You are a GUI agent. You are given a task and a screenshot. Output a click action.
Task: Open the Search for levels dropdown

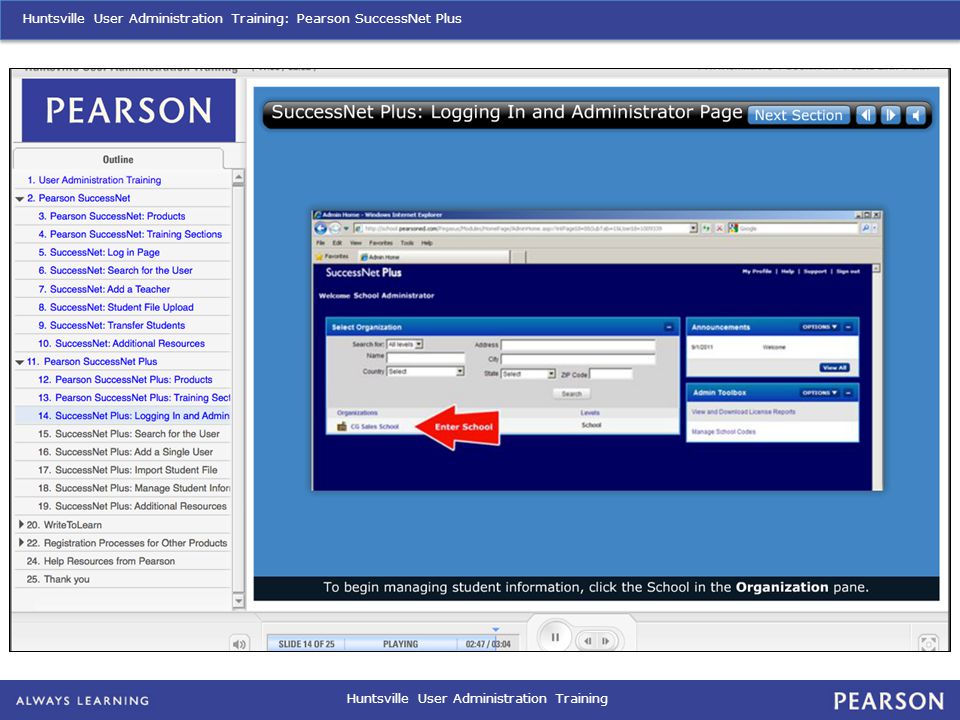tap(405, 344)
